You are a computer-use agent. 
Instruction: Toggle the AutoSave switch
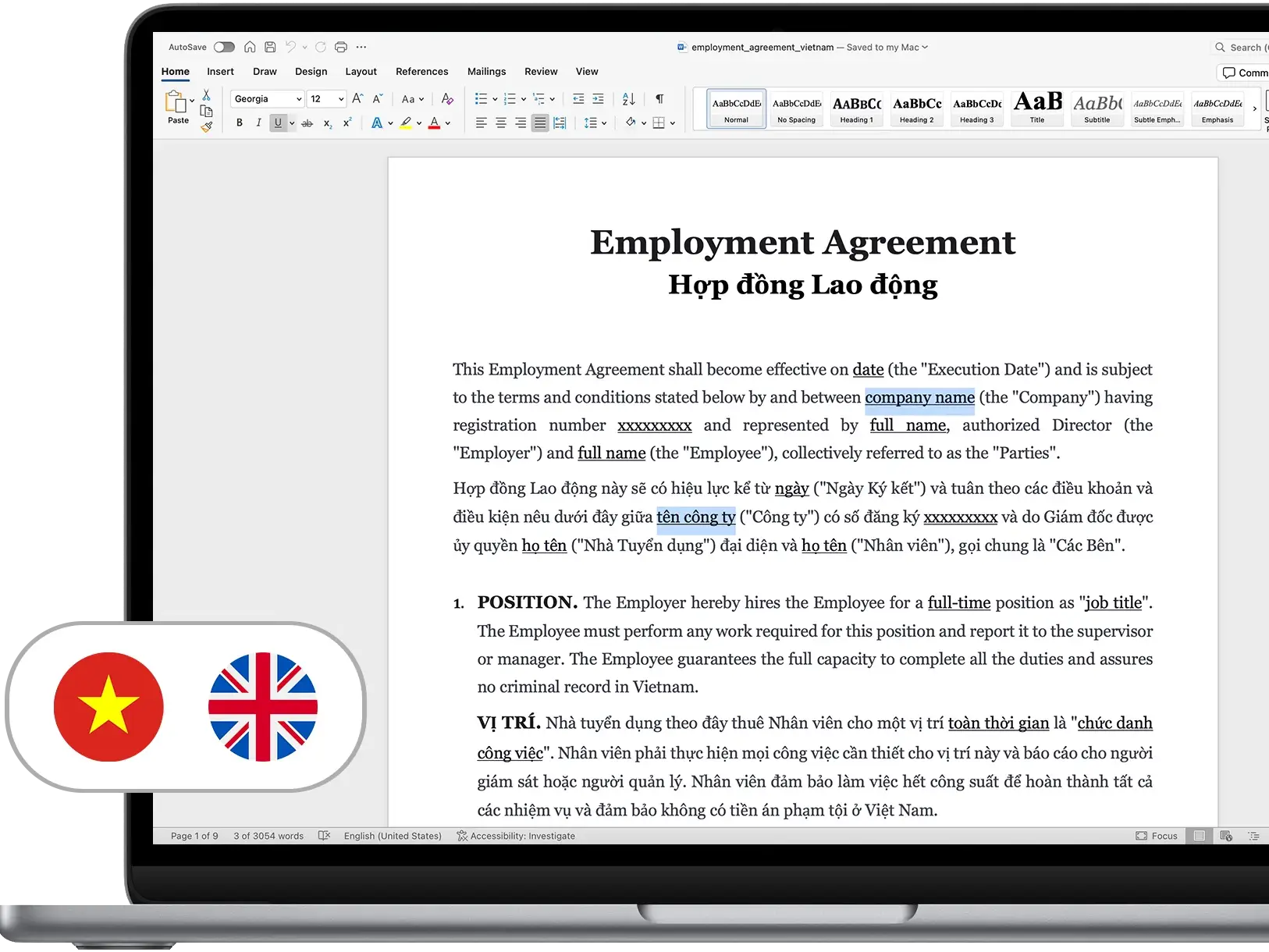tap(224, 47)
